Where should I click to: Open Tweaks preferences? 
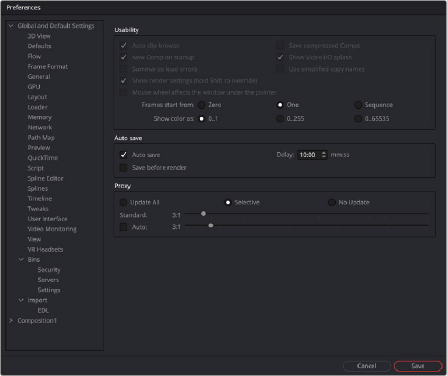(x=38, y=209)
